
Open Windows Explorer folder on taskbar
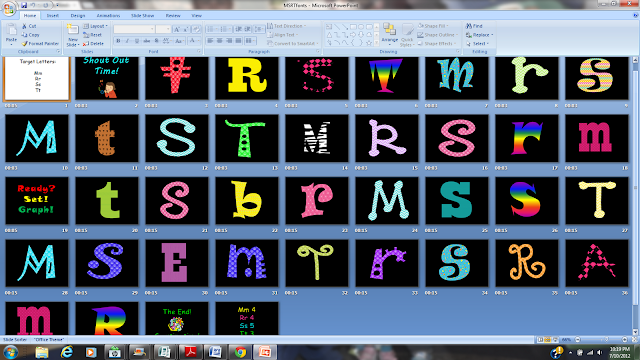[42, 352]
